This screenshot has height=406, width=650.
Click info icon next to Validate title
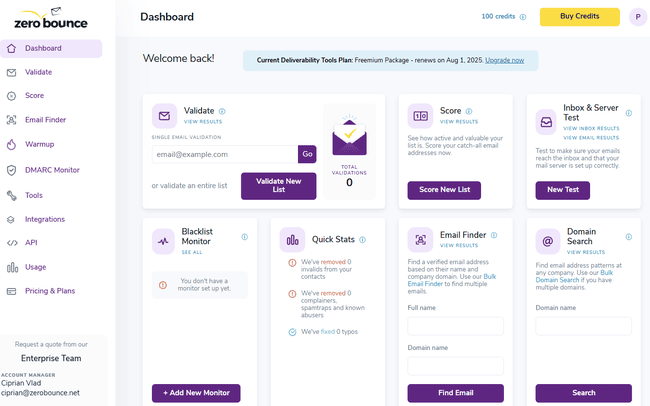(x=222, y=111)
